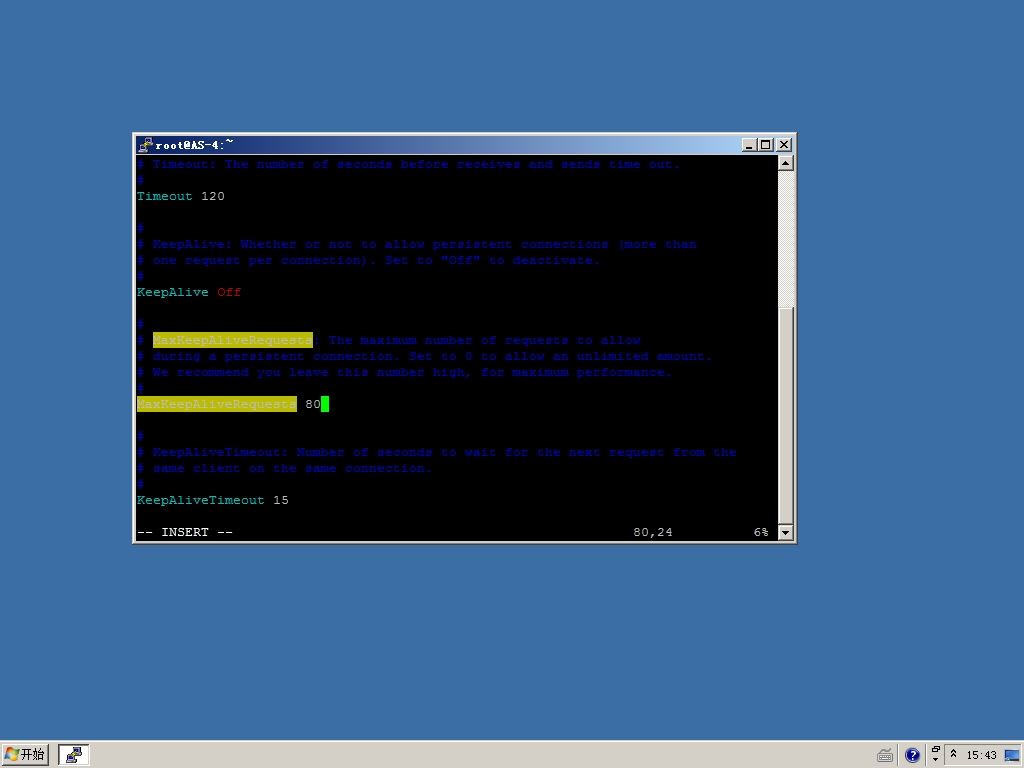Click the '80,24' cursor position indicator
Viewport: 1024px width, 768px height.
tap(653, 532)
